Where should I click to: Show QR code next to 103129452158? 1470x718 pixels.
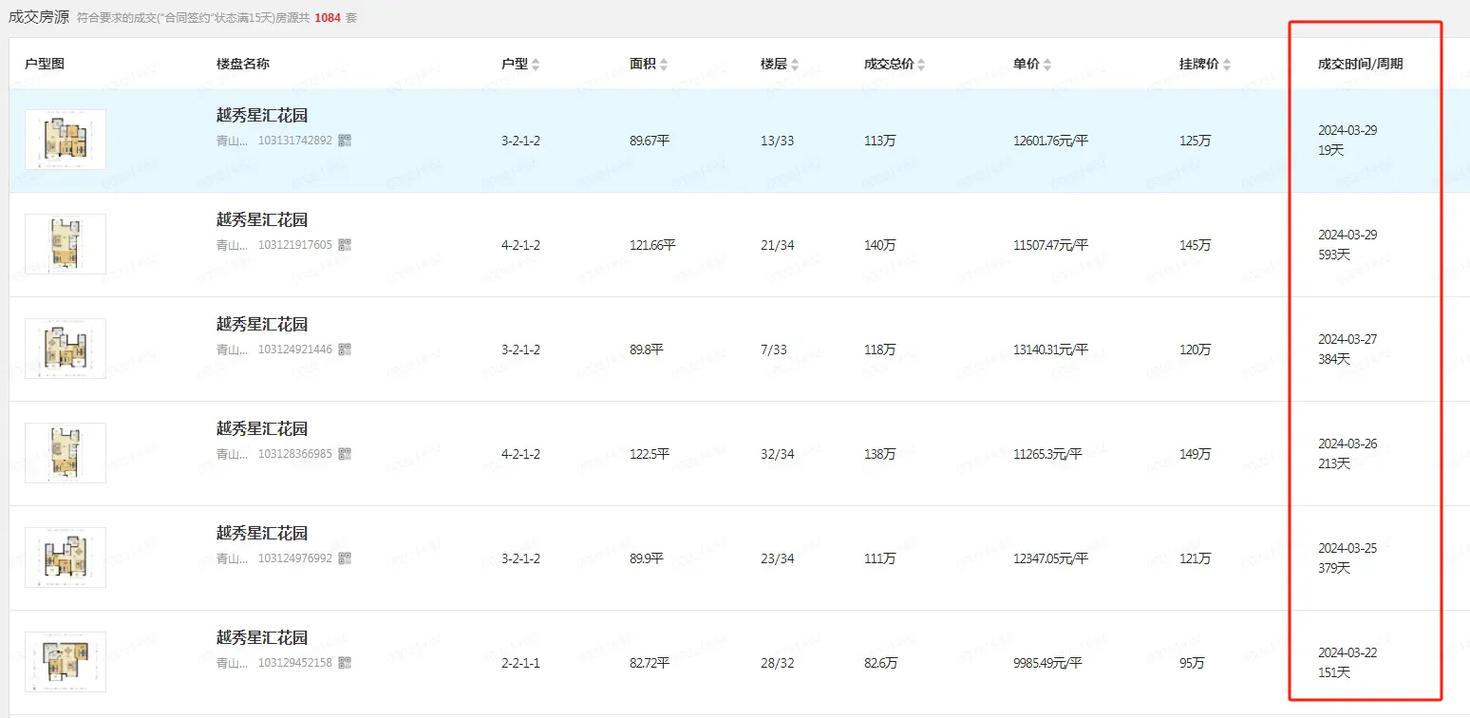[x=345, y=663]
